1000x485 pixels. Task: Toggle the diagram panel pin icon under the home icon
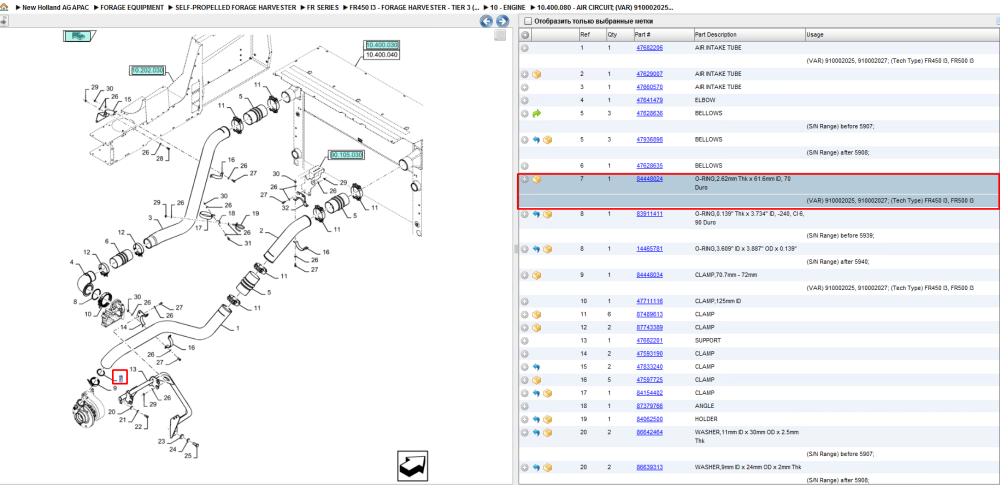click(x=3, y=21)
